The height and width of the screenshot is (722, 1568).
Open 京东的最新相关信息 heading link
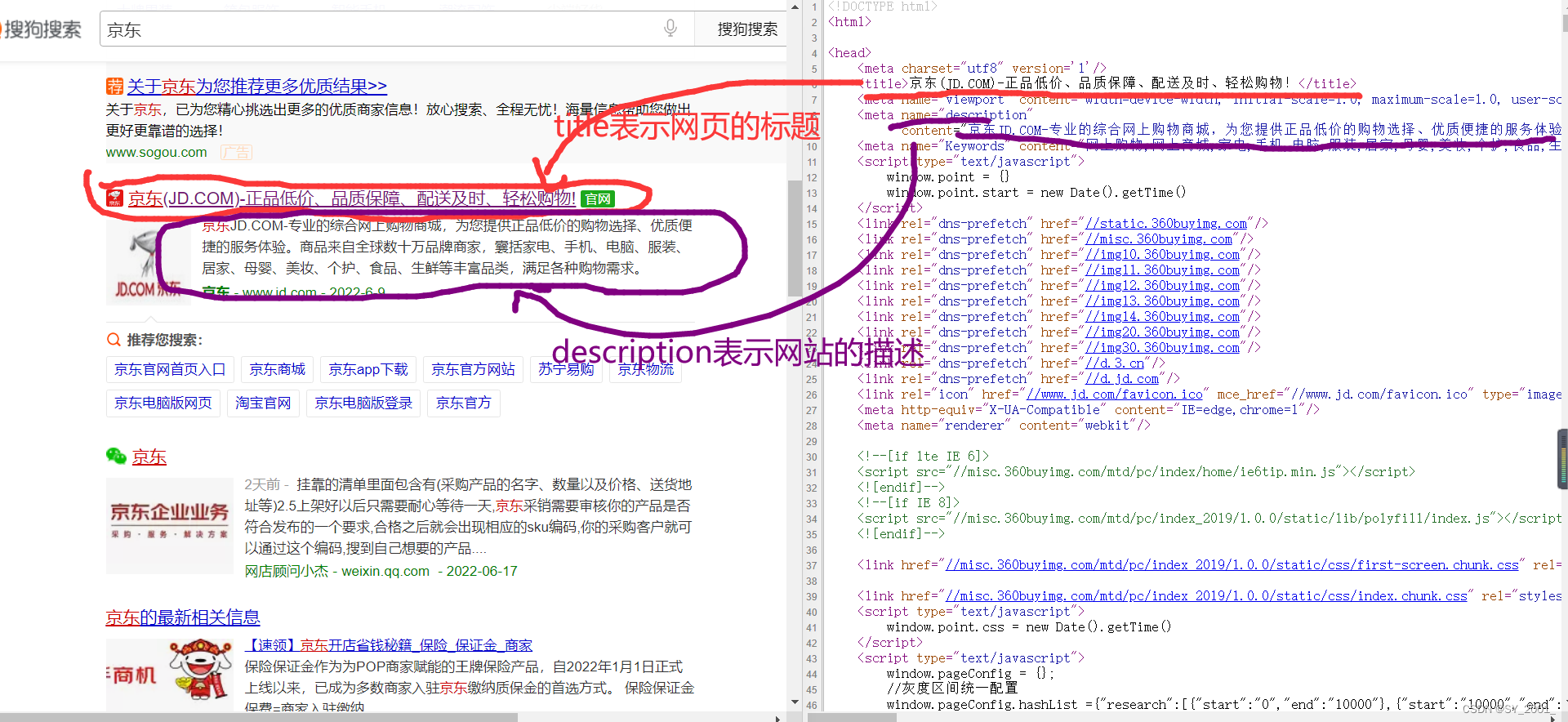click(183, 617)
